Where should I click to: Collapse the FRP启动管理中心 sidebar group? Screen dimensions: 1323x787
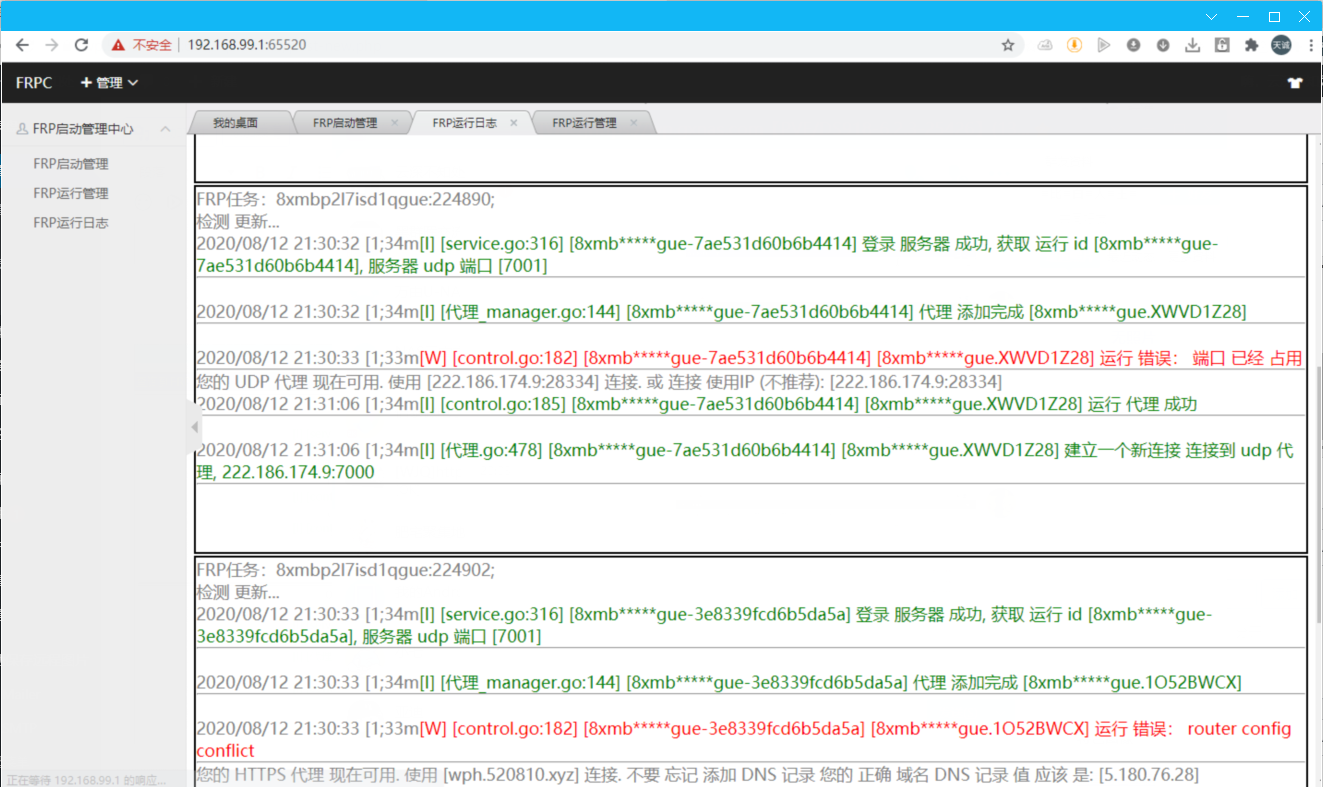[x=166, y=129]
